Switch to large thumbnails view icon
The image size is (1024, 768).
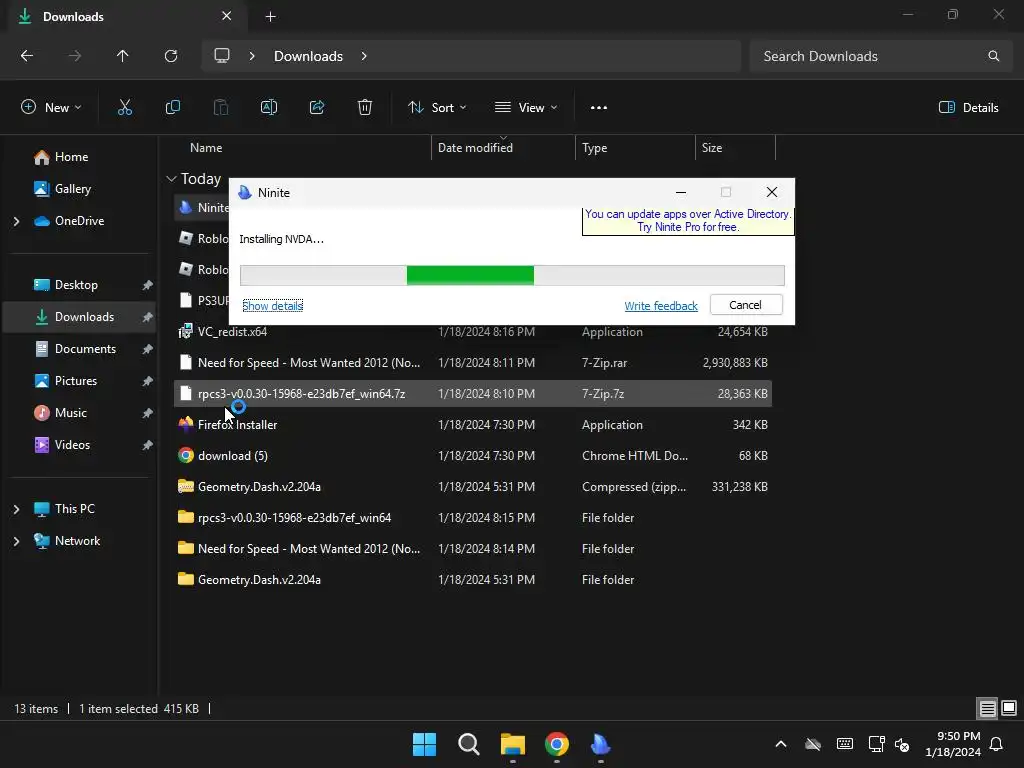(1009, 709)
